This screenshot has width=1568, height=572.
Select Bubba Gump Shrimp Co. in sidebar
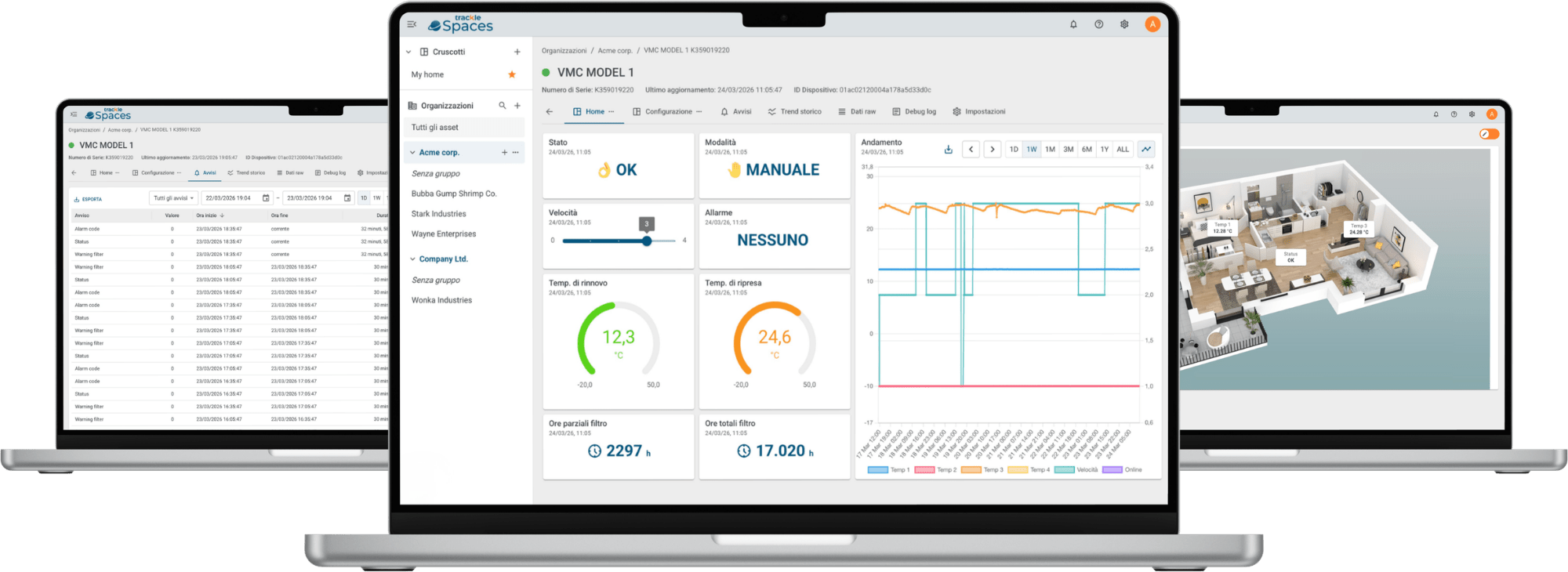pyautogui.click(x=454, y=194)
